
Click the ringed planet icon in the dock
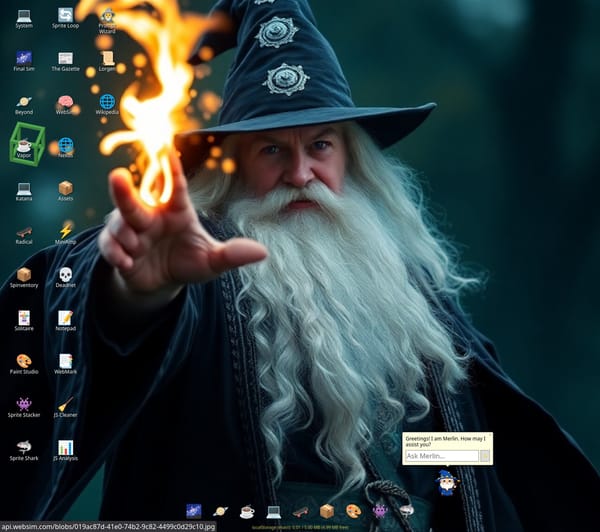[x=220, y=511]
